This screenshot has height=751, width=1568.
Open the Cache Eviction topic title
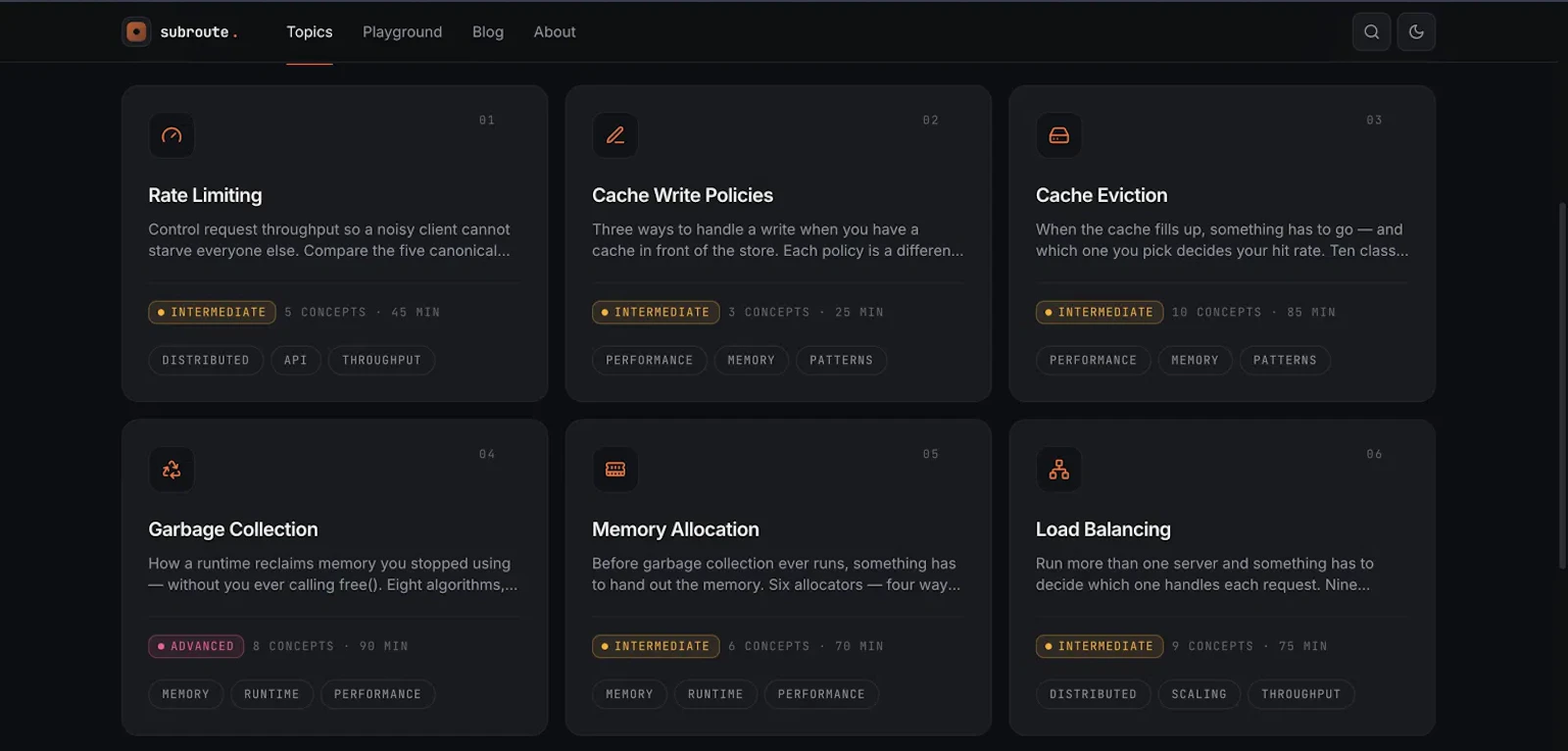click(x=1102, y=195)
